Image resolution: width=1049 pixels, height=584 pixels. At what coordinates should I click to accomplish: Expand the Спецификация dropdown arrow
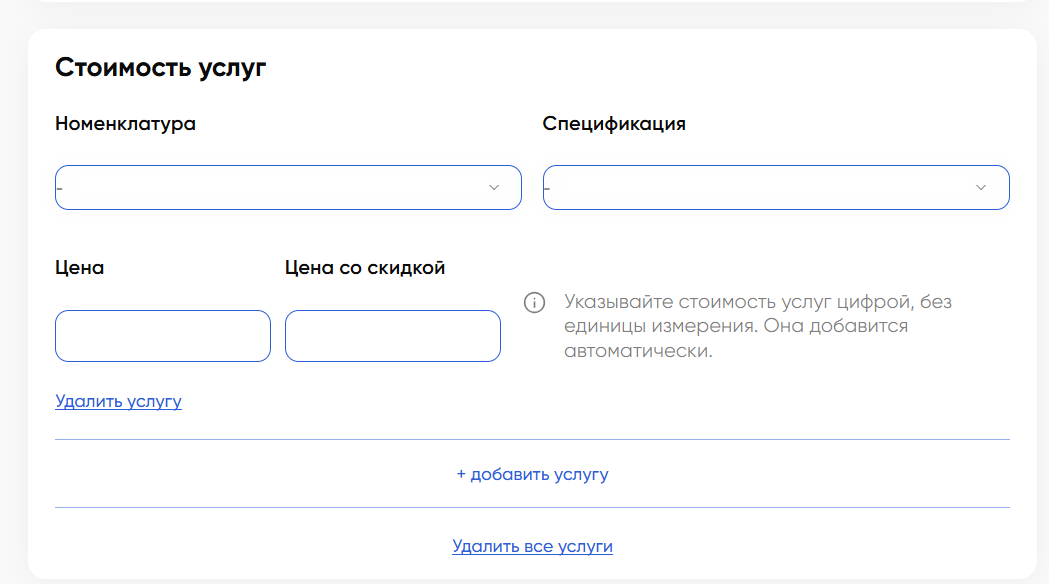coord(981,188)
